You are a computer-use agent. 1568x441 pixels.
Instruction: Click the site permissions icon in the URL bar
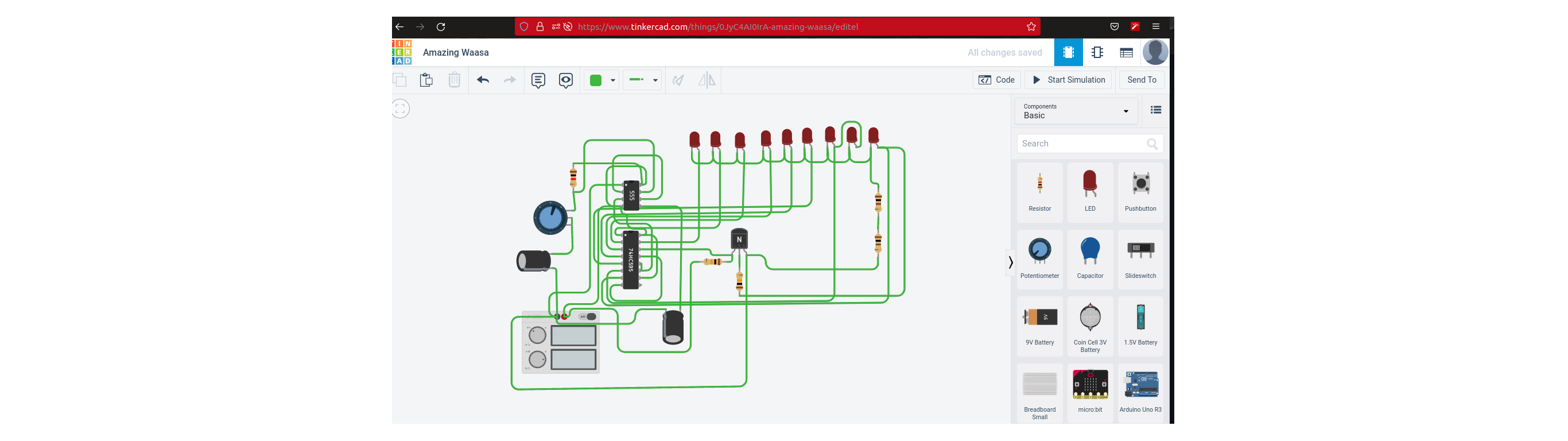coord(556,27)
